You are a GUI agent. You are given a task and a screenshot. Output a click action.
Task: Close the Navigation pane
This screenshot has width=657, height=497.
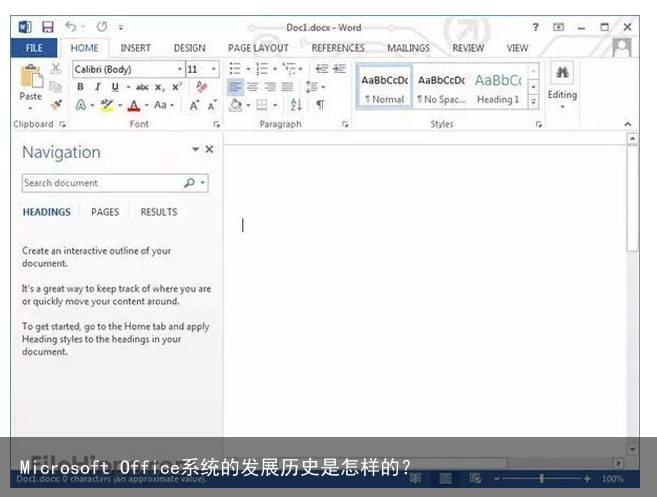(x=210, y=149)
